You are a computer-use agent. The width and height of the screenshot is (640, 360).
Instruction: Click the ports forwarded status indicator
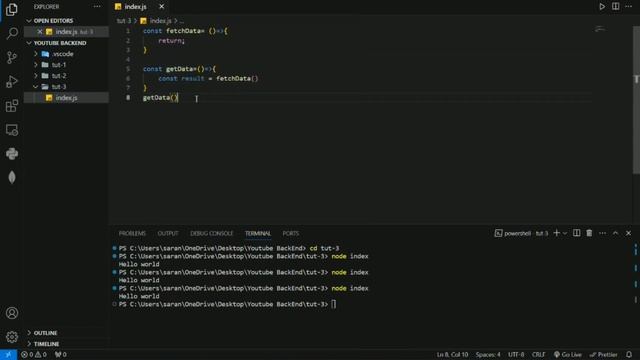(x=60, y=355)
